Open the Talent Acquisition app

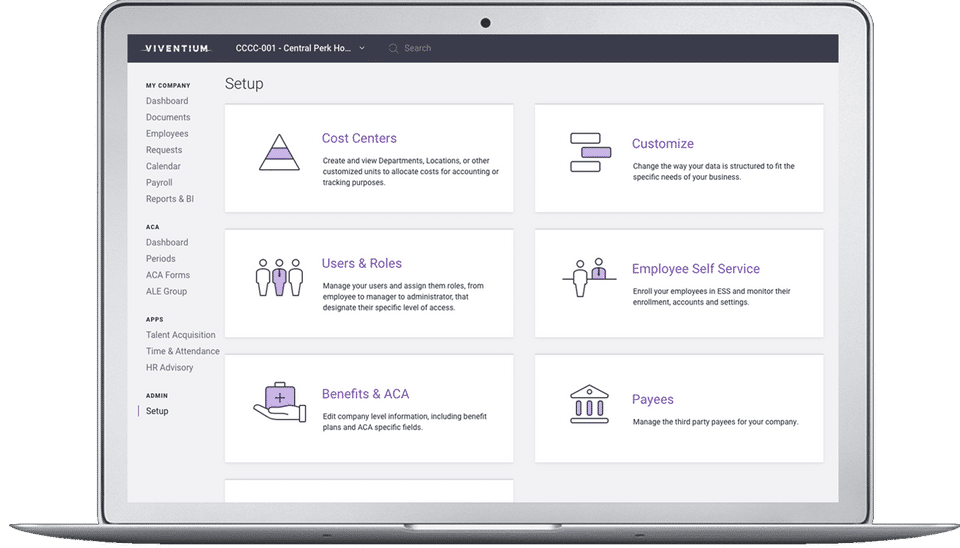click(181, 335)
